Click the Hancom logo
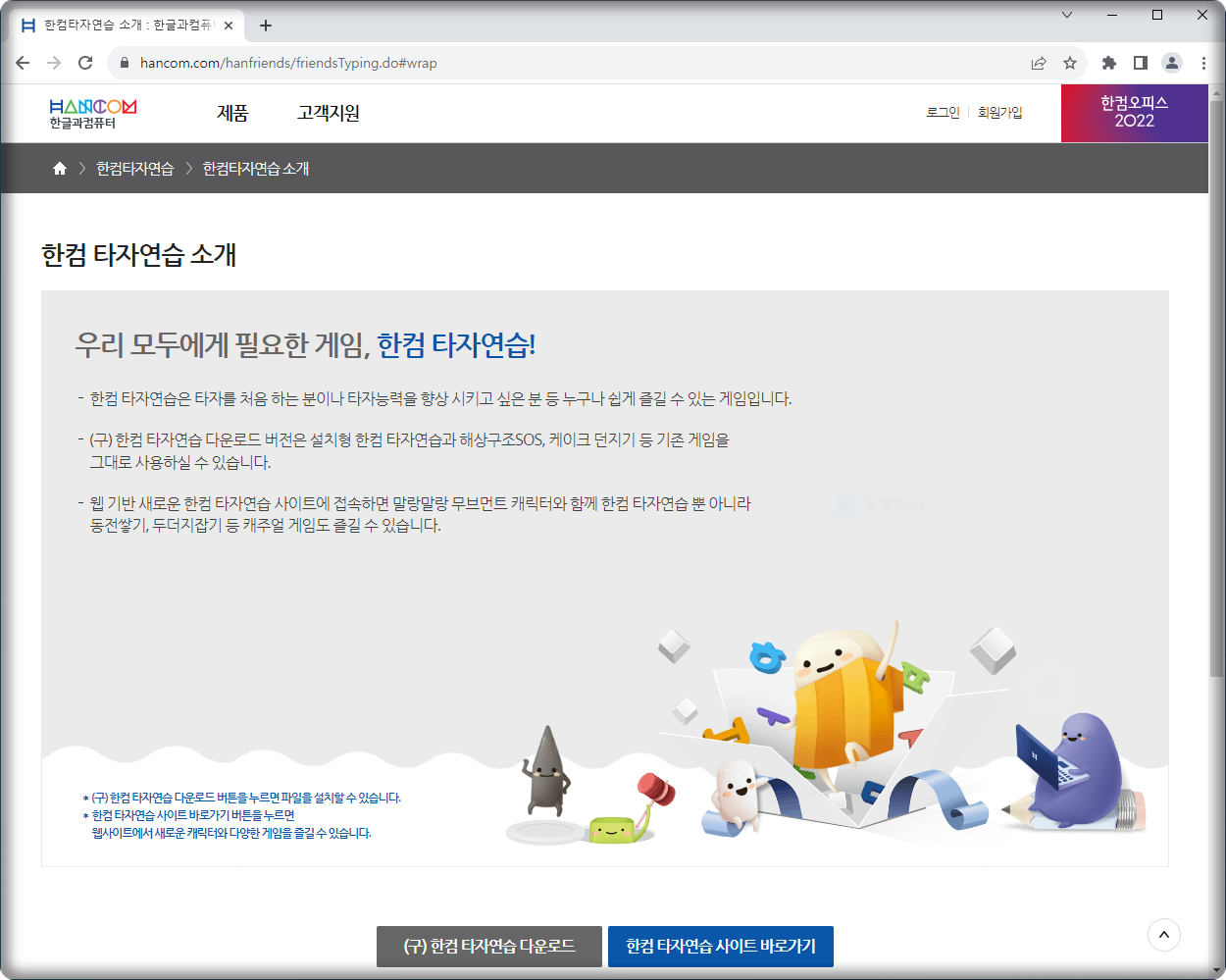Image resolution: width=1226 pixels, height=980 pixels. pos(93,114)
